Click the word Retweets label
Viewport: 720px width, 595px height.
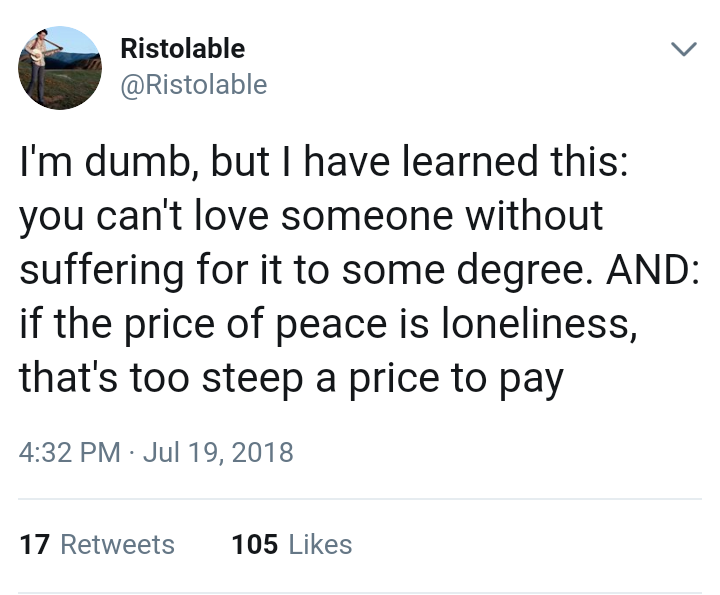point(117,544)
